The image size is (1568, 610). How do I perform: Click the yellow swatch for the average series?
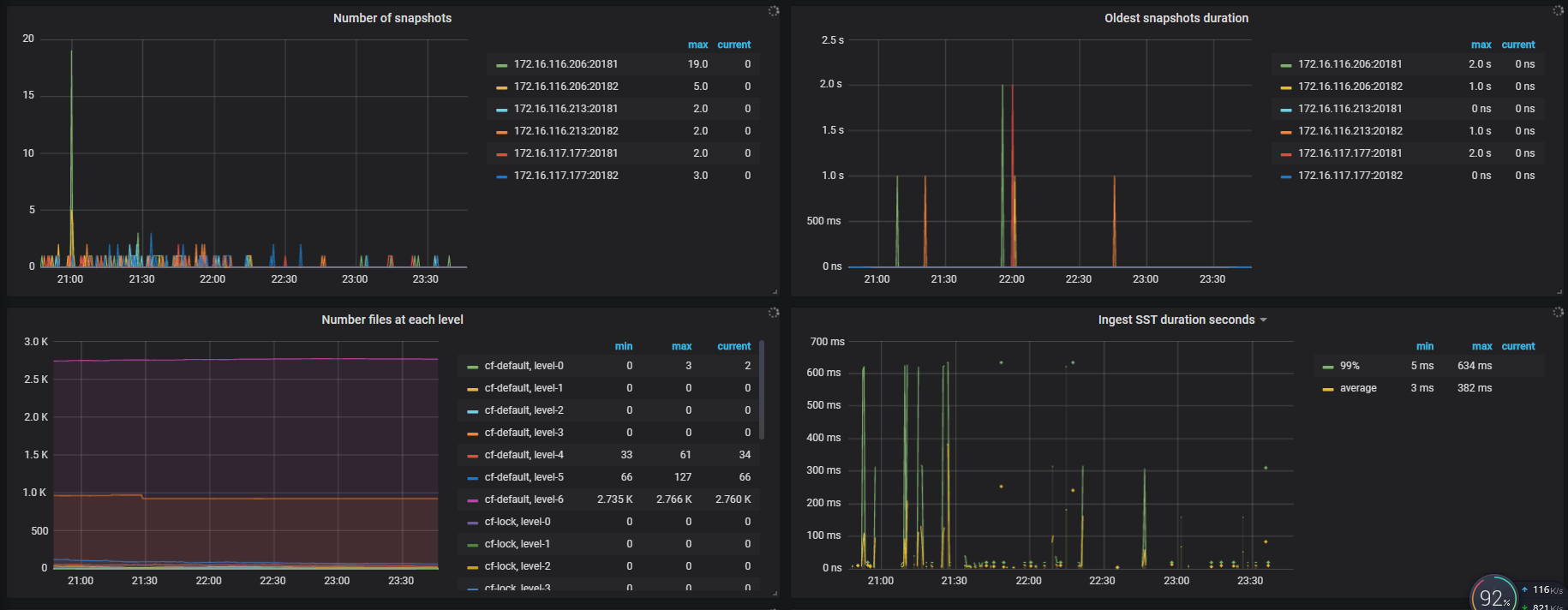point(1327,389)
